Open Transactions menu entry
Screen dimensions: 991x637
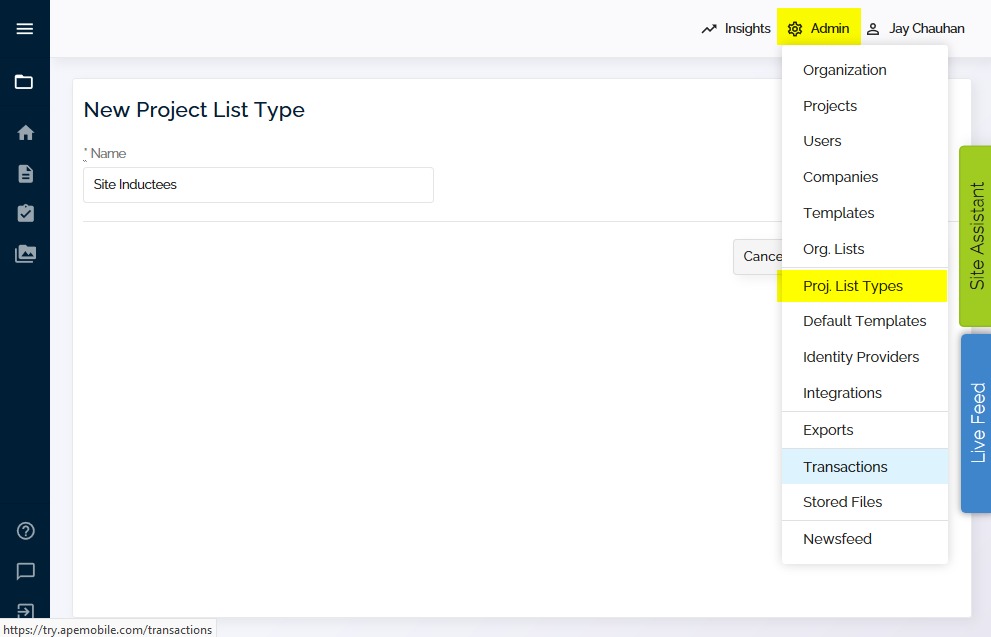(x=865, y=467)
